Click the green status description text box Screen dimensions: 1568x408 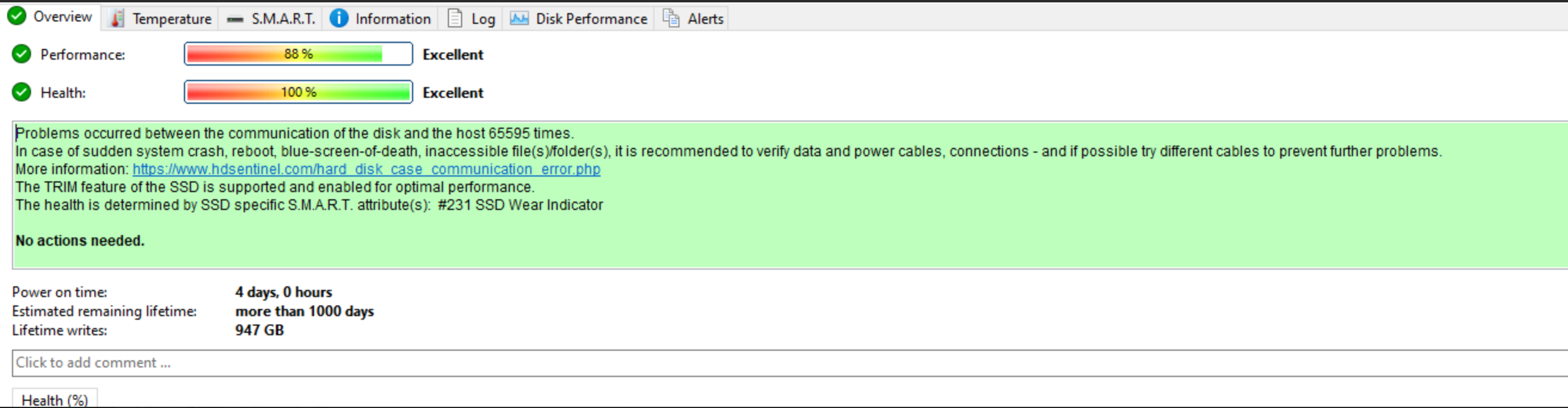pos(789,195)
